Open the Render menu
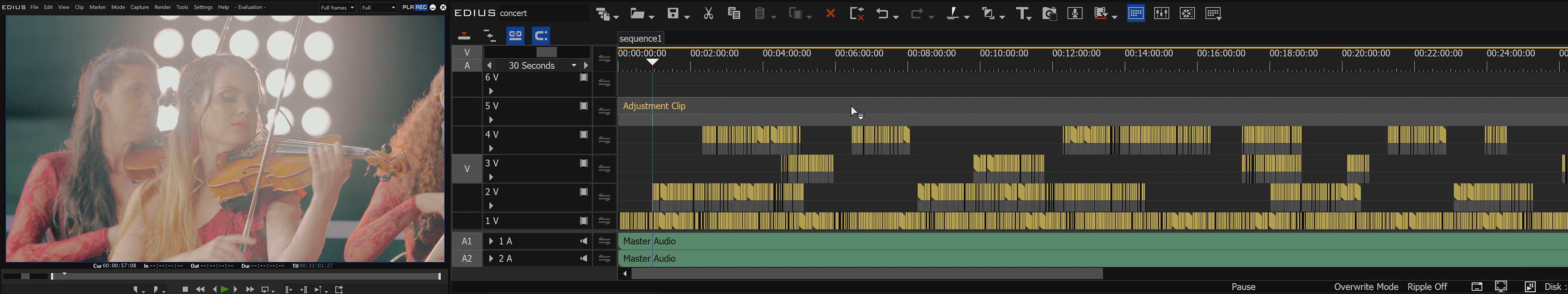This screenshot has width=1568, height=294. click(163, 7)
